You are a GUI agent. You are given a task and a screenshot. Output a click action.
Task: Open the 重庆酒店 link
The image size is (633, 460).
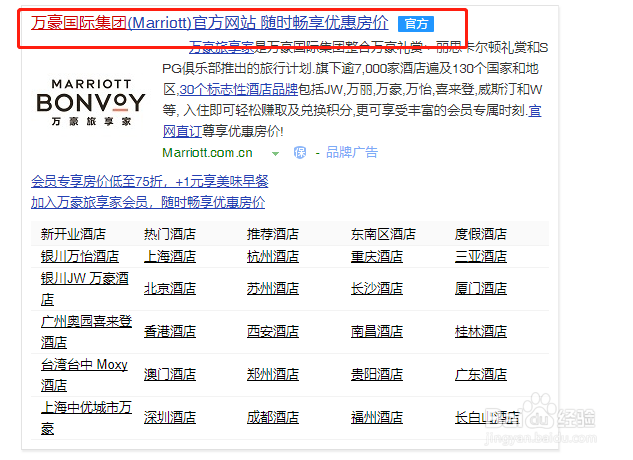pyautogui.click(x=377, y=256)
